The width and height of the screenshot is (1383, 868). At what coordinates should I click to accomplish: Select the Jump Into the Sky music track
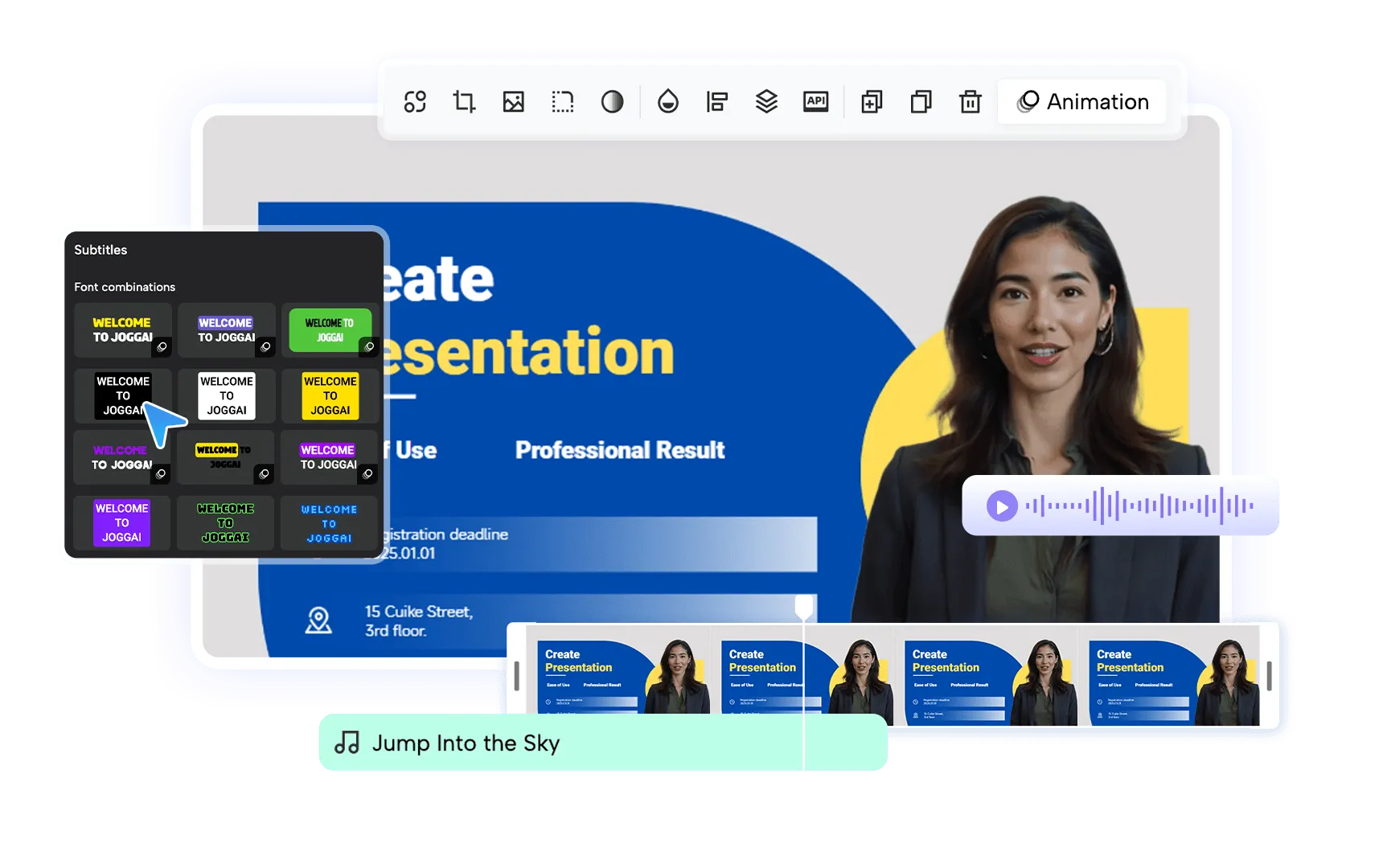pos(603,743)
